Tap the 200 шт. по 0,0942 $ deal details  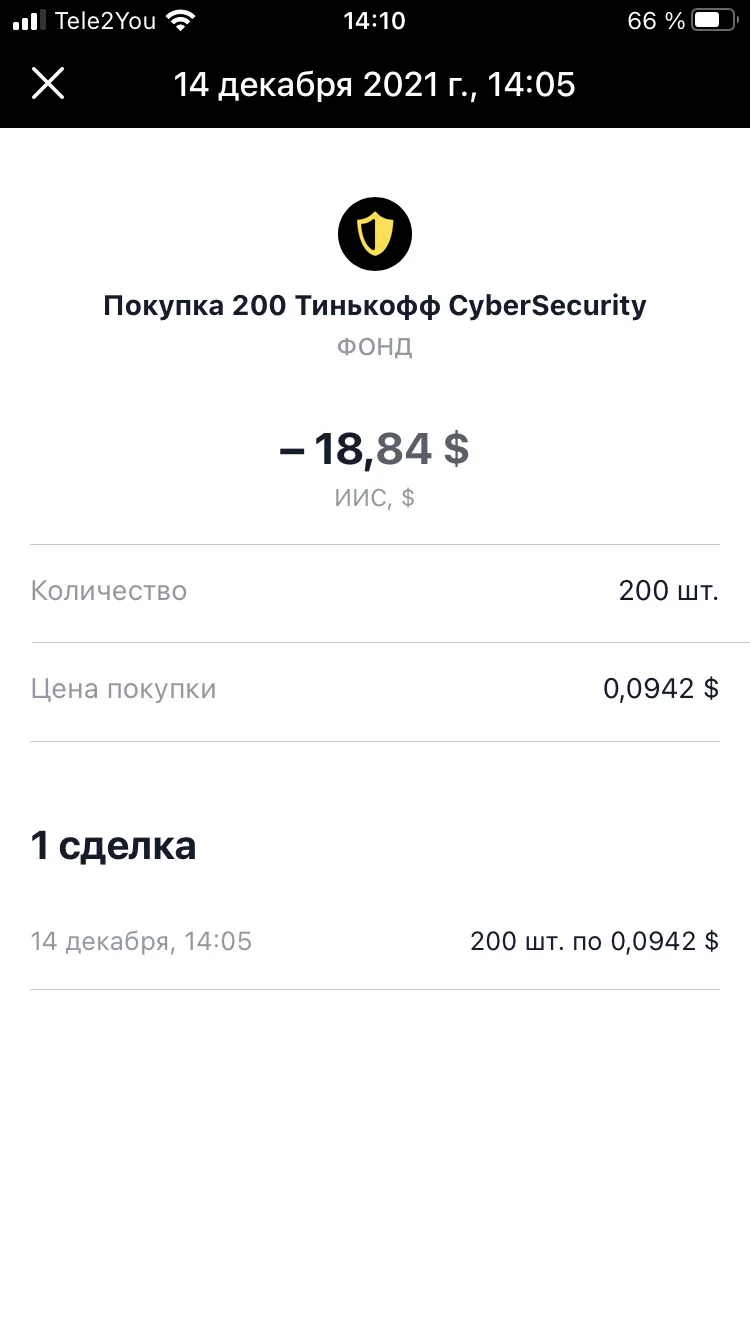coord(595,941)
